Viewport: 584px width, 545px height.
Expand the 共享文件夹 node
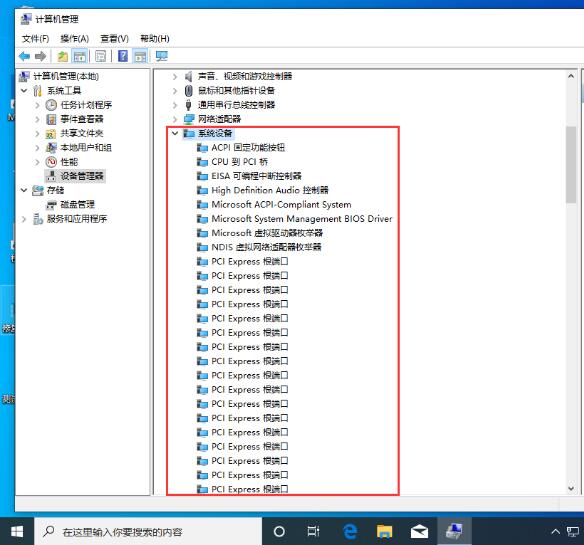pyautogui.click(x=38, y=133)
